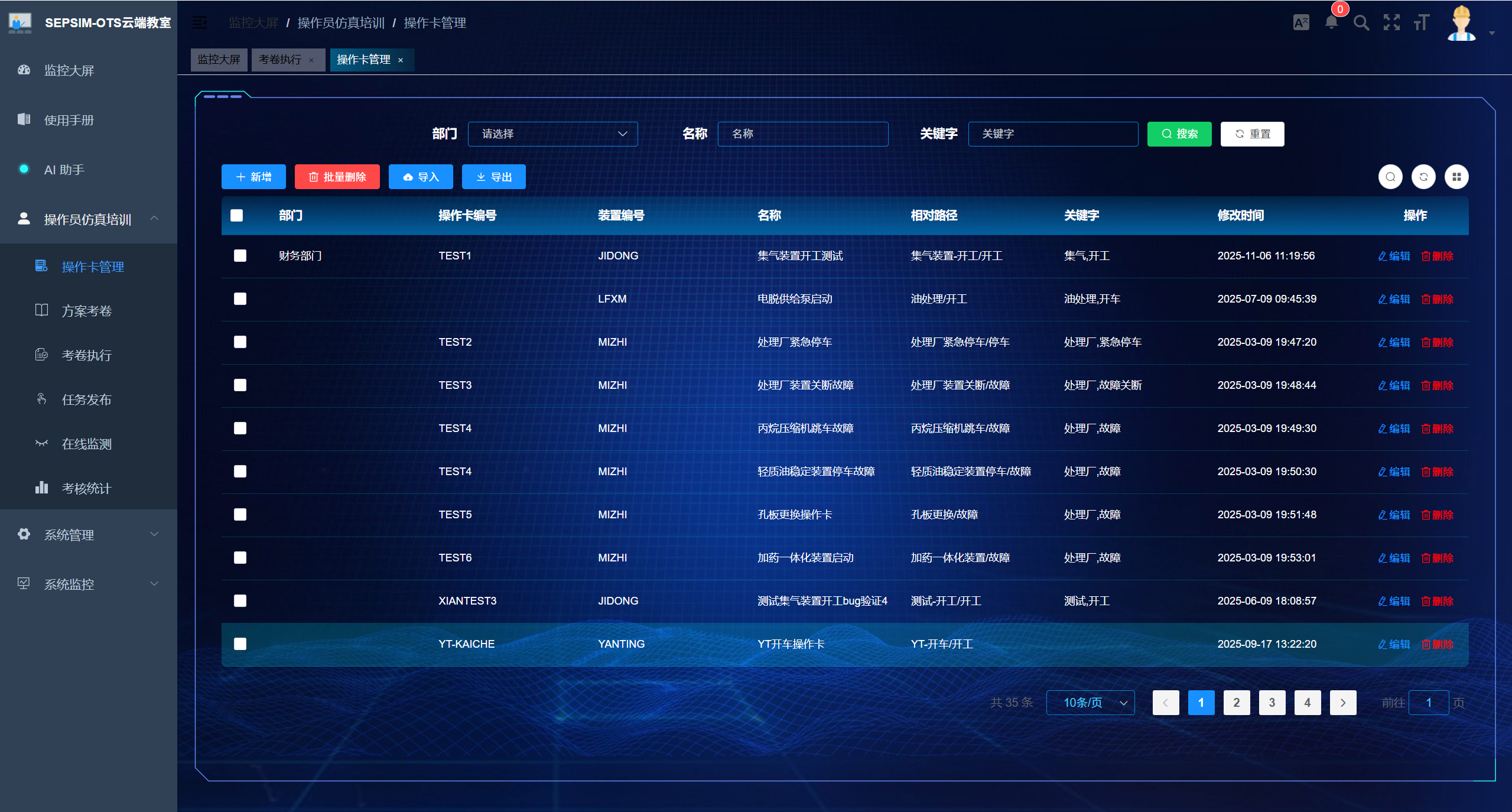The image size is (1512, 812).
Task: Check the select-all header checkbox
Action: [237, 215]
